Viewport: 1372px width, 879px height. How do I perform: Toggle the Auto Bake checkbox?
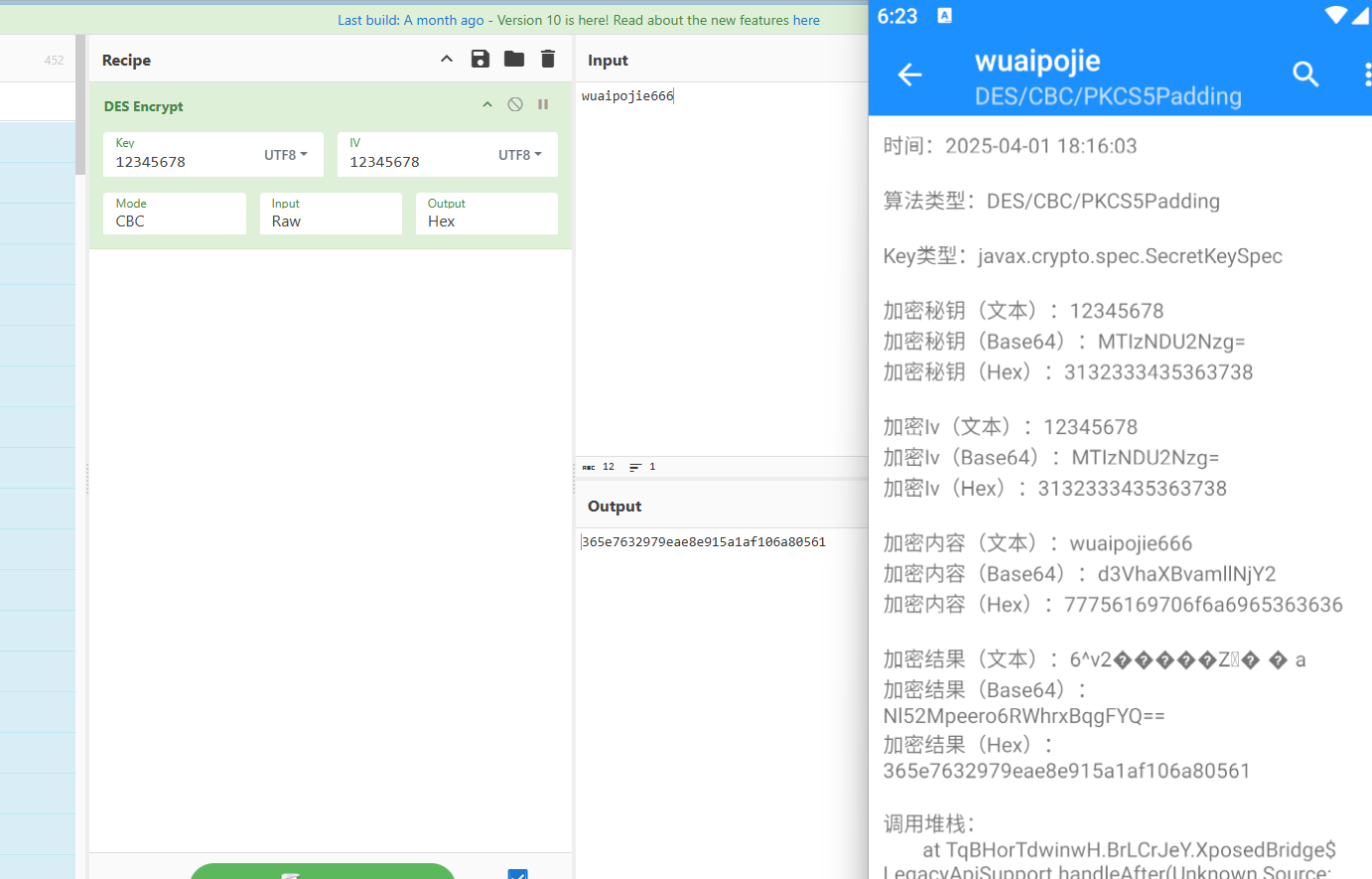point(517,874)
